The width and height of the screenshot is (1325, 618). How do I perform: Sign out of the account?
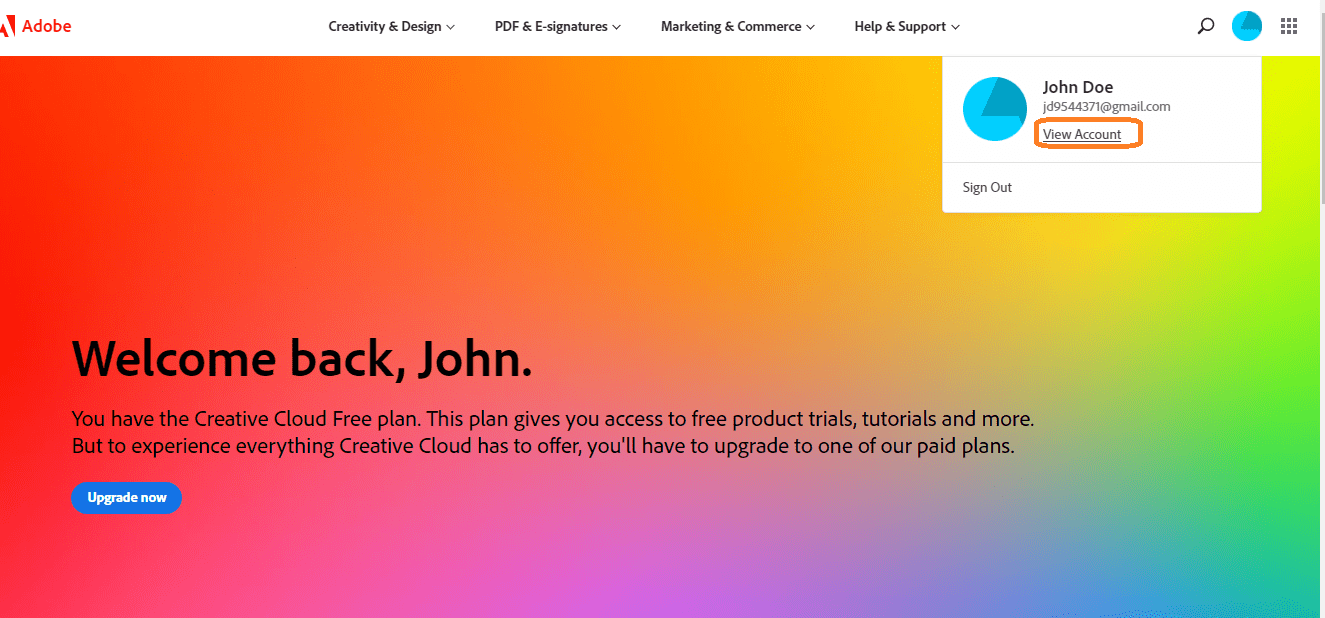tap(987, 187)
